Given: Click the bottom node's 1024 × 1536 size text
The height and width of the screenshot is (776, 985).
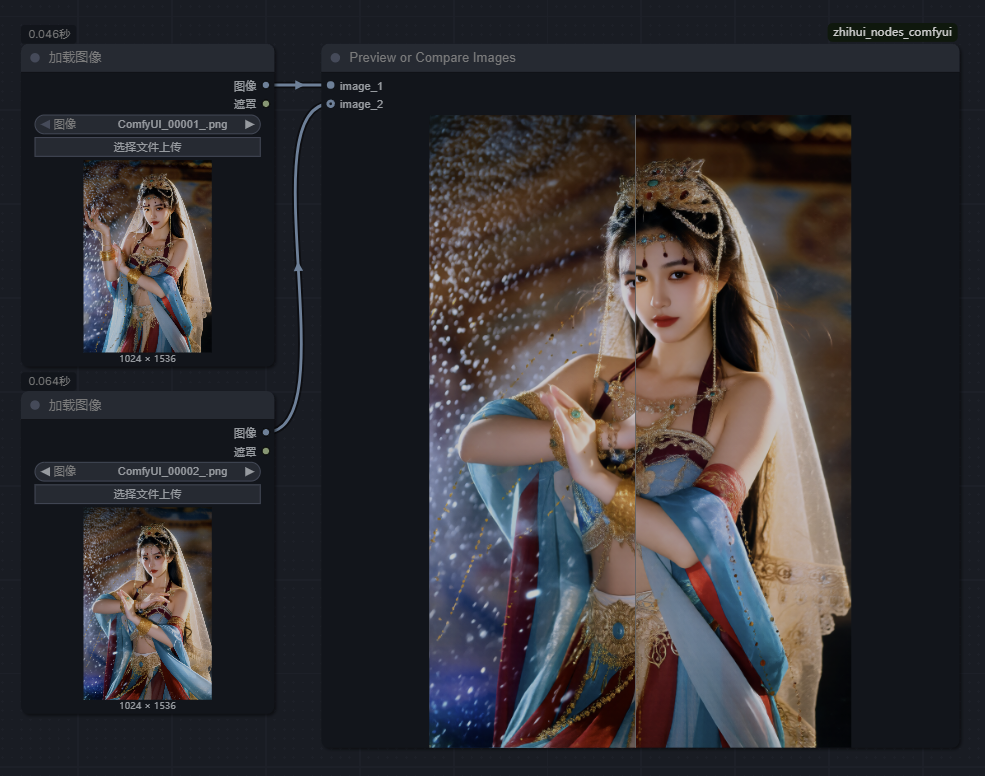Looking at the screenshot, I should coord(148,706).
